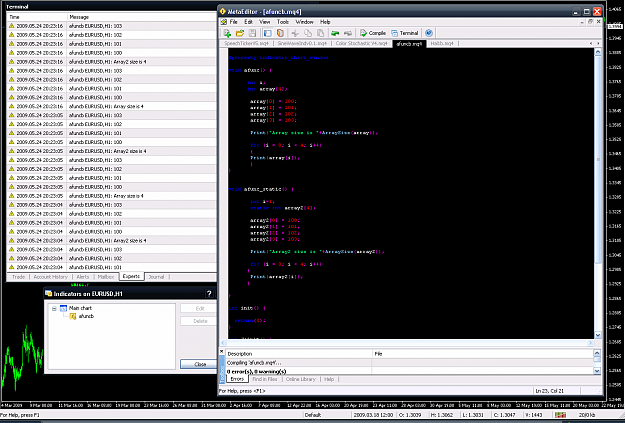Switch to the Color Stochastic V4.mq4 tab
This screenshot has height=423, width=625.
pos(361,43)
